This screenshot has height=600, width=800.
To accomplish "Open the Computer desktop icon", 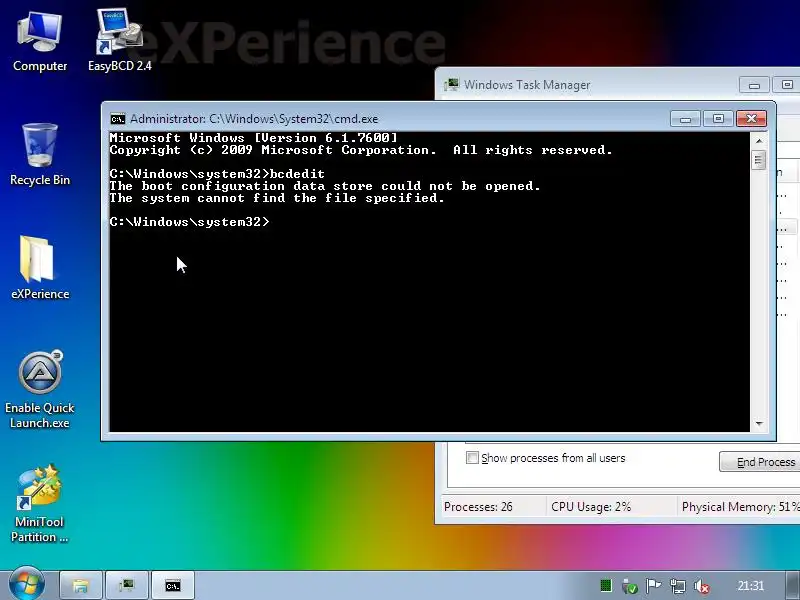I will (x=40, y=41).
